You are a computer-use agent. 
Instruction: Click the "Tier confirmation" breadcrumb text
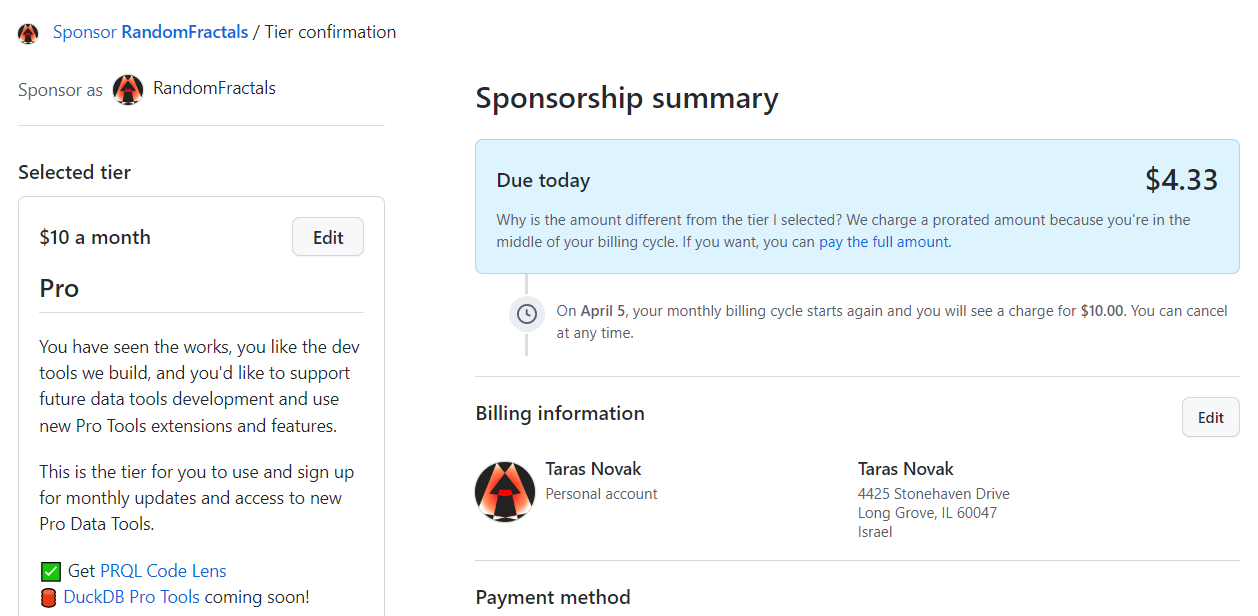(330, 32)
